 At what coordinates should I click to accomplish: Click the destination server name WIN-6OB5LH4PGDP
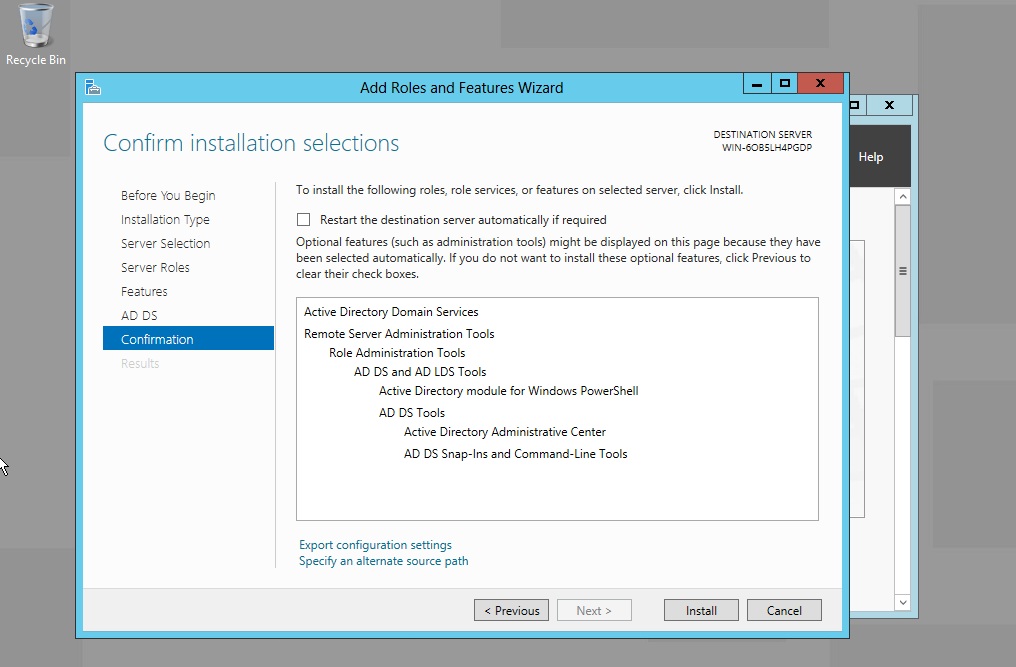tap(767, 147)
